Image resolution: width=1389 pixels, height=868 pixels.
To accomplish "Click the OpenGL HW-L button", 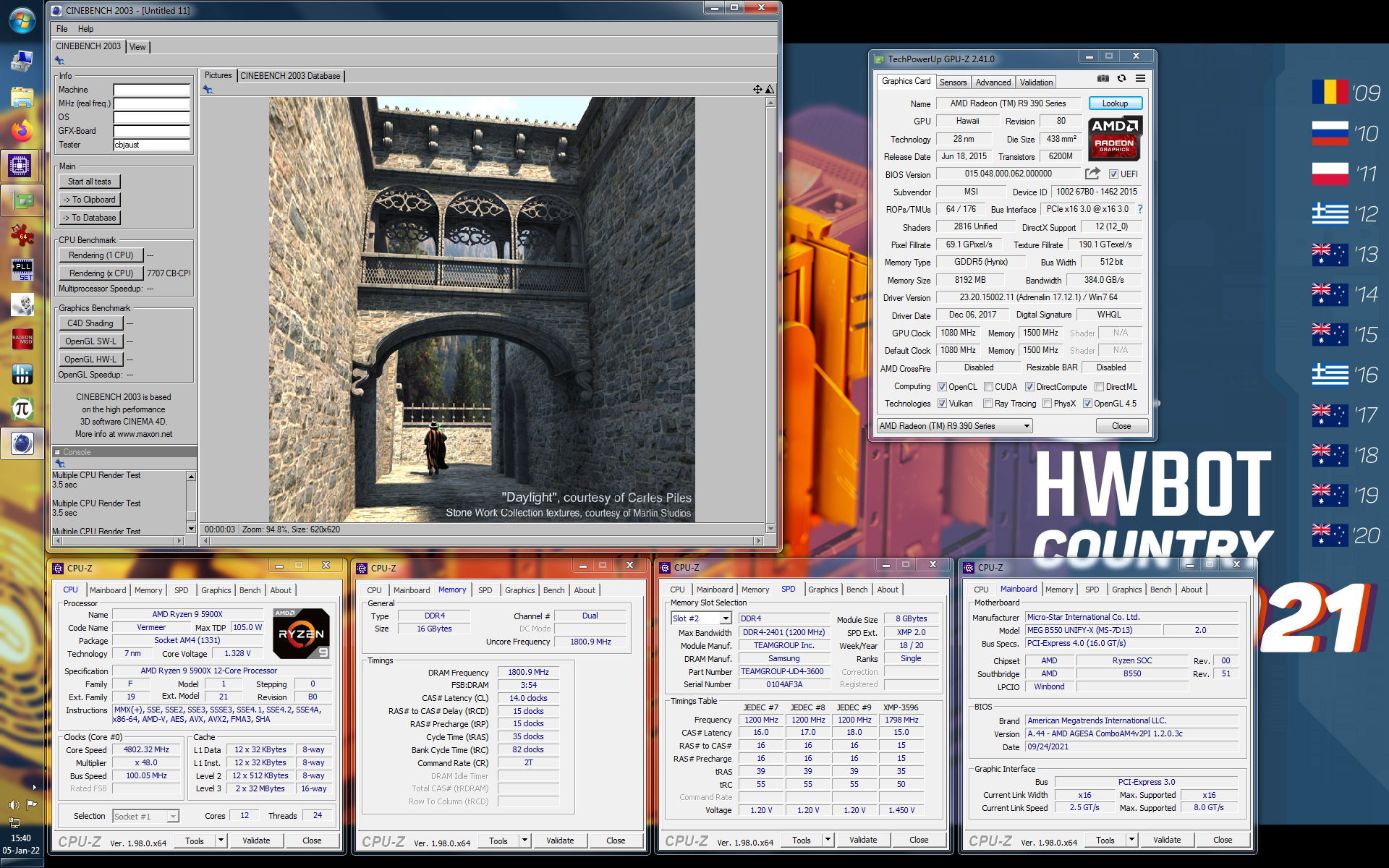I will coord(91,359).
